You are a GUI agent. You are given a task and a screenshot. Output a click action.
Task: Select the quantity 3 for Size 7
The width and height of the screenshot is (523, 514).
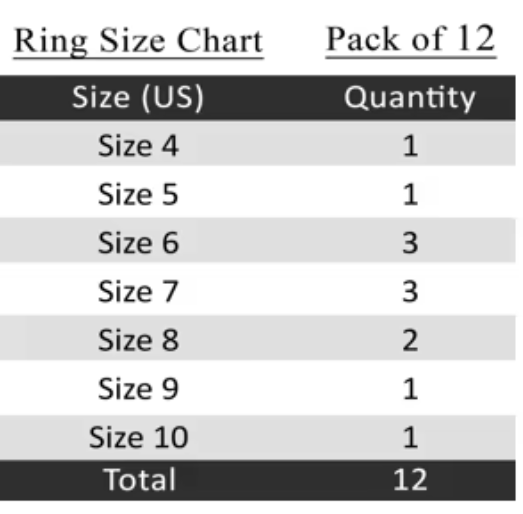coord(410,292)
